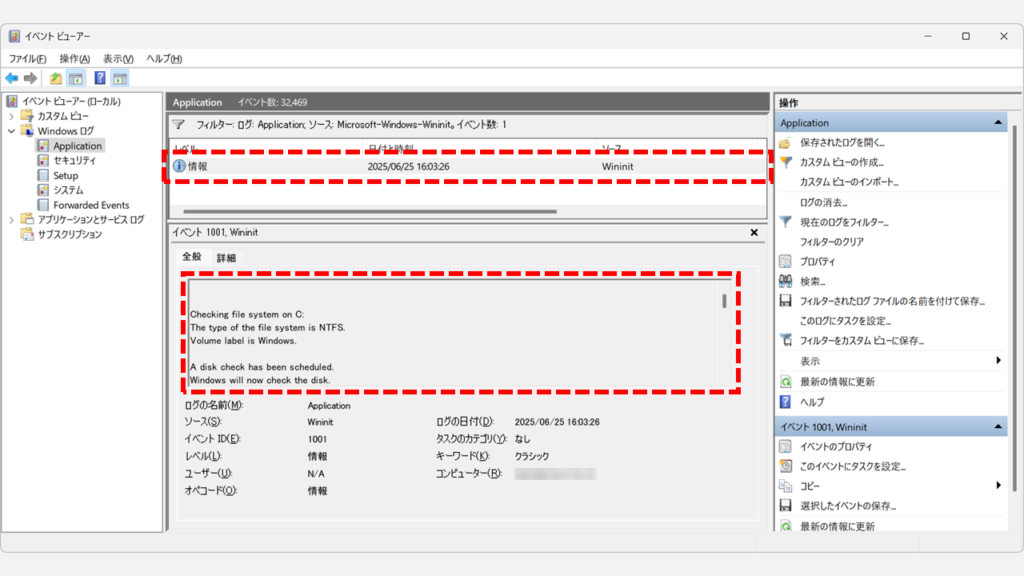
Task: Click コピー action in the event section
Action: 811,486
